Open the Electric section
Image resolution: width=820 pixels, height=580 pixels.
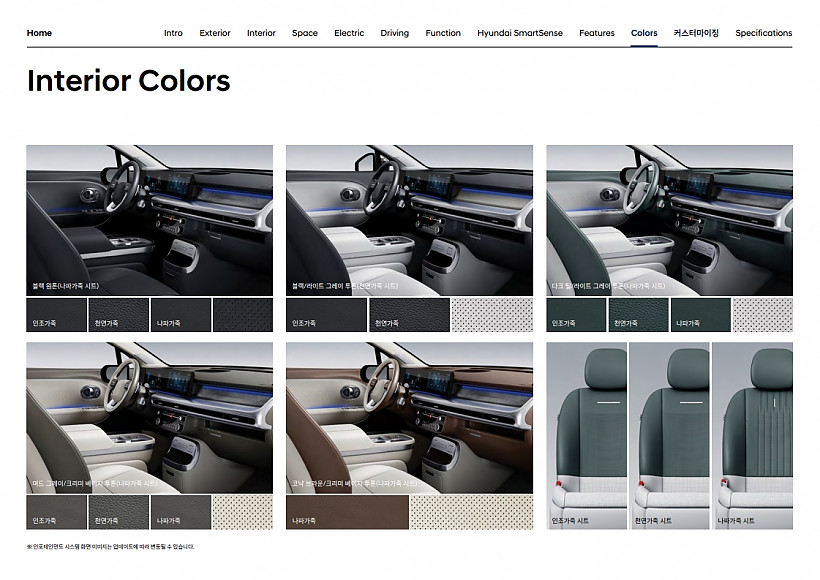pyautogui.click(x=349, y=33)
